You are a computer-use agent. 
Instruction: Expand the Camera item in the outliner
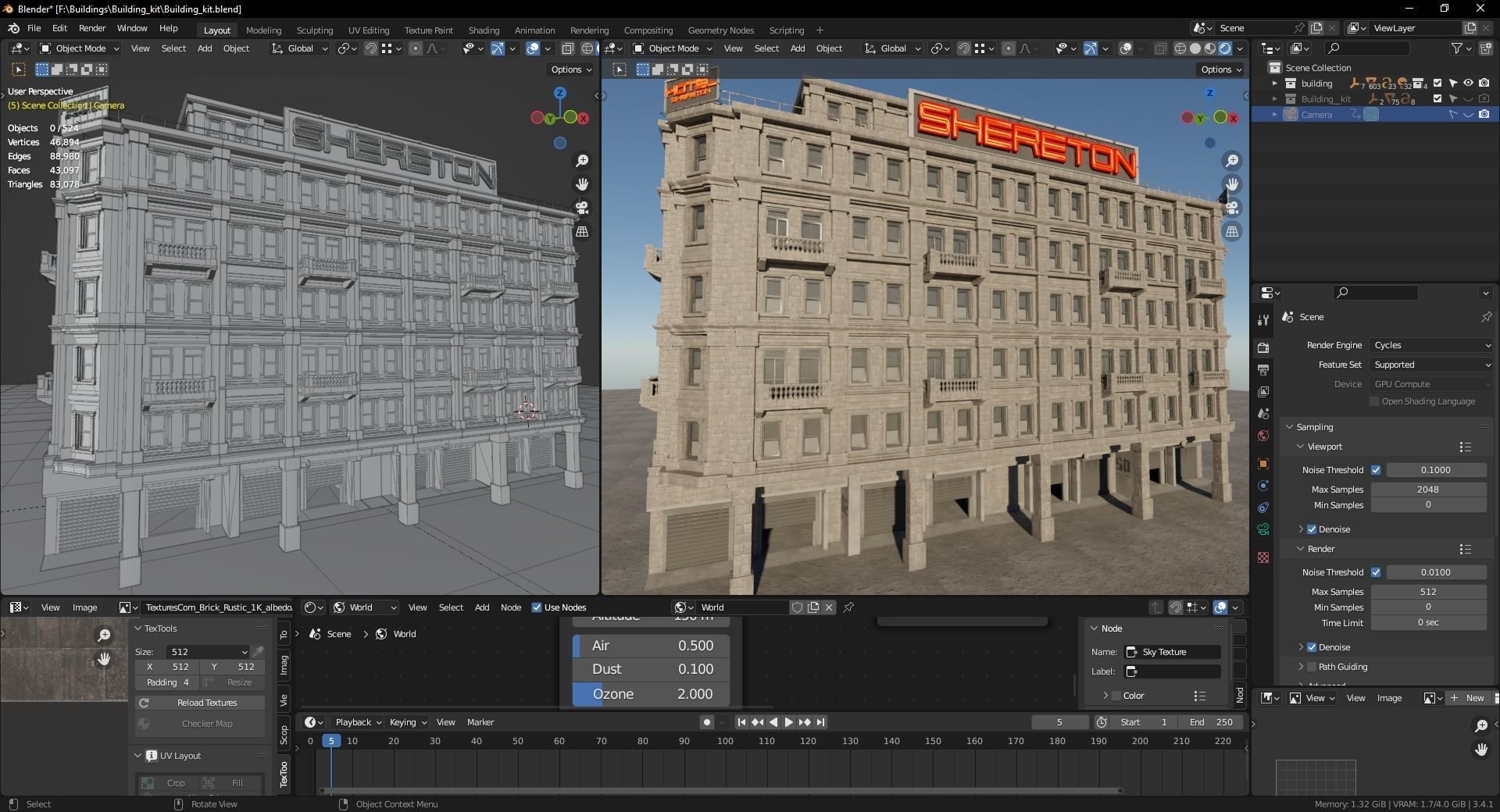[x=1275, y=114]
